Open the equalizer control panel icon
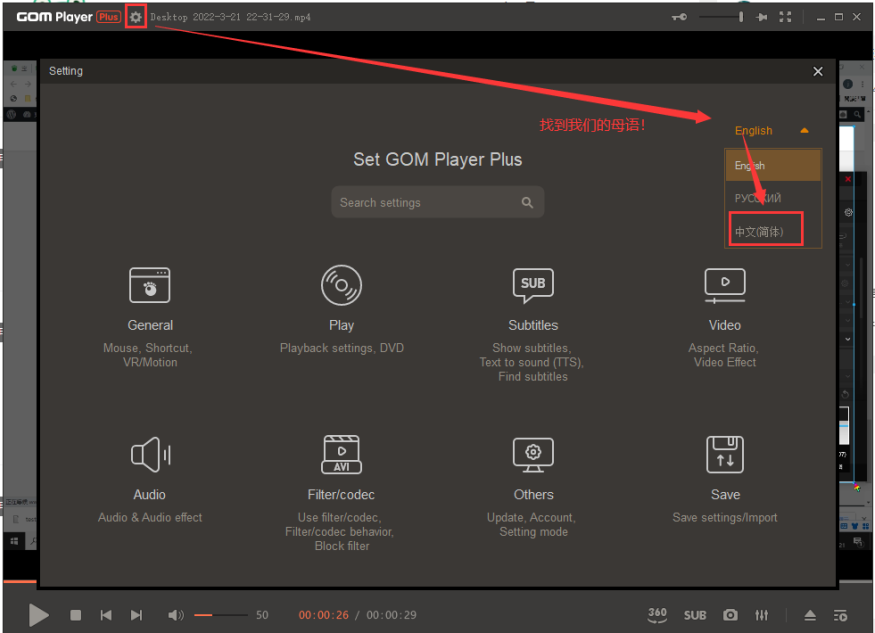Image resolution: width=875 pixels, height=633 pixels. coord(762,615)
